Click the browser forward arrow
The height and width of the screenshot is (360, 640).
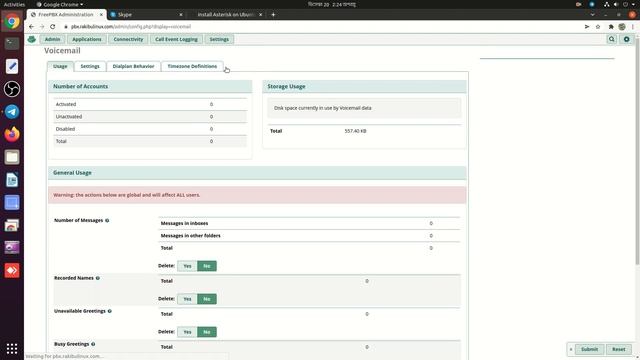(x=42, y=27)
